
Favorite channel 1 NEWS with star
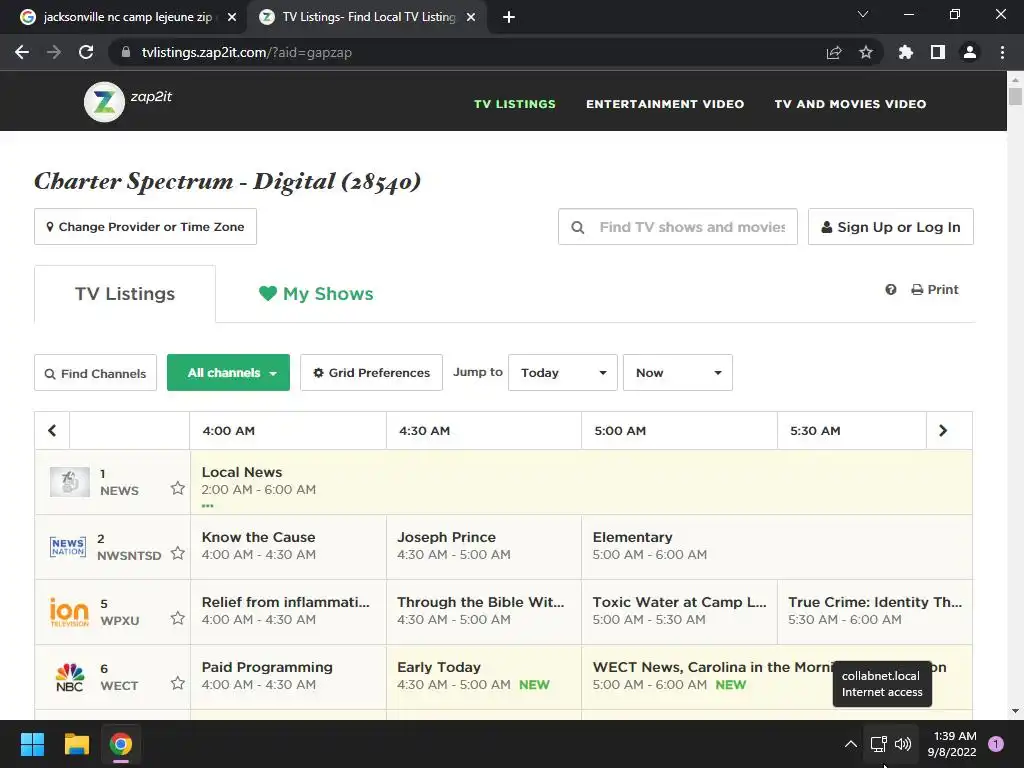click(x=178, y=488)
